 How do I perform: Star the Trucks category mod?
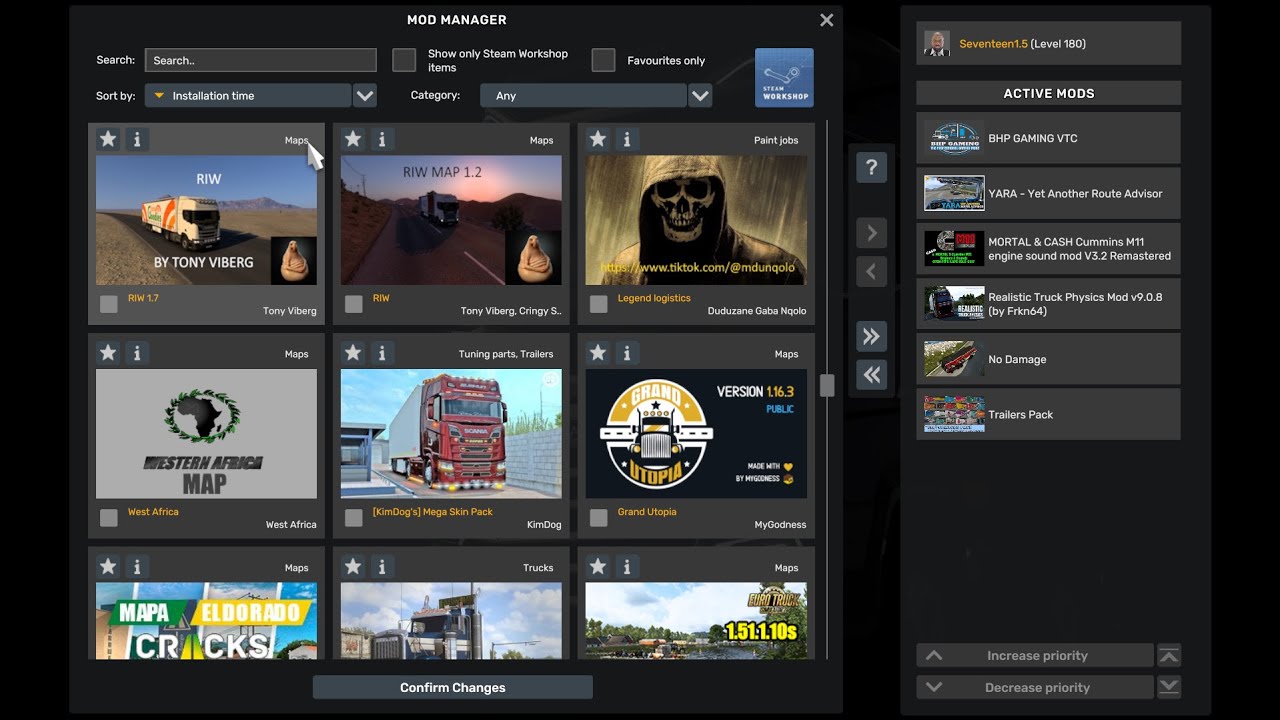353,567
